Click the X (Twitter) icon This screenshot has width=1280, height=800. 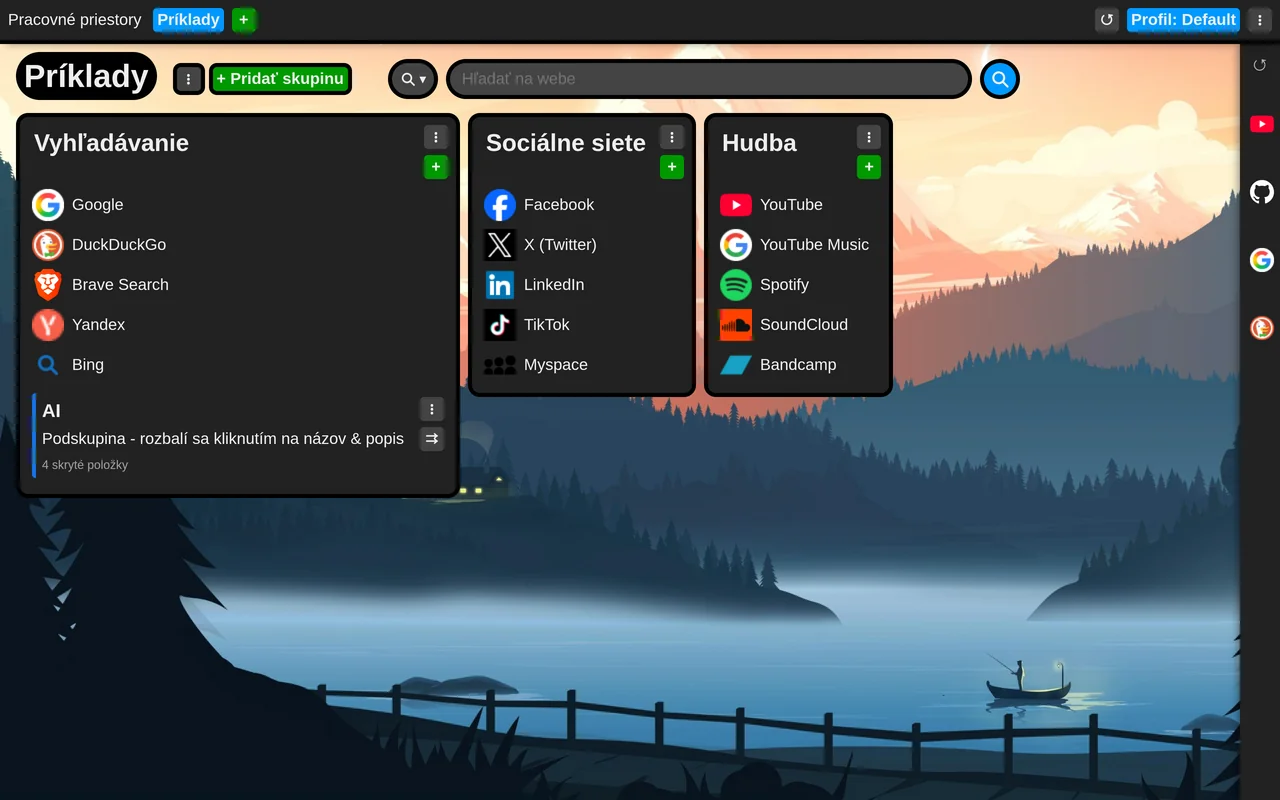coord(500,245)
